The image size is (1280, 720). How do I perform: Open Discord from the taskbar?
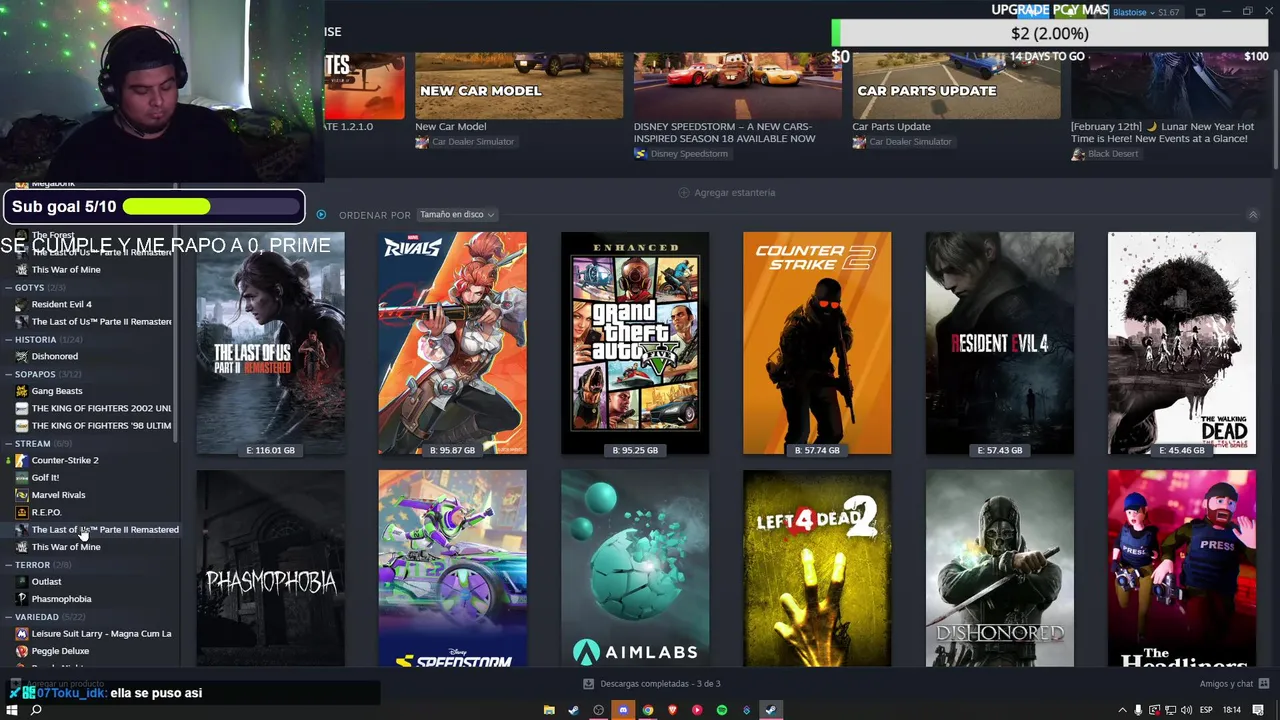[623, 710]
